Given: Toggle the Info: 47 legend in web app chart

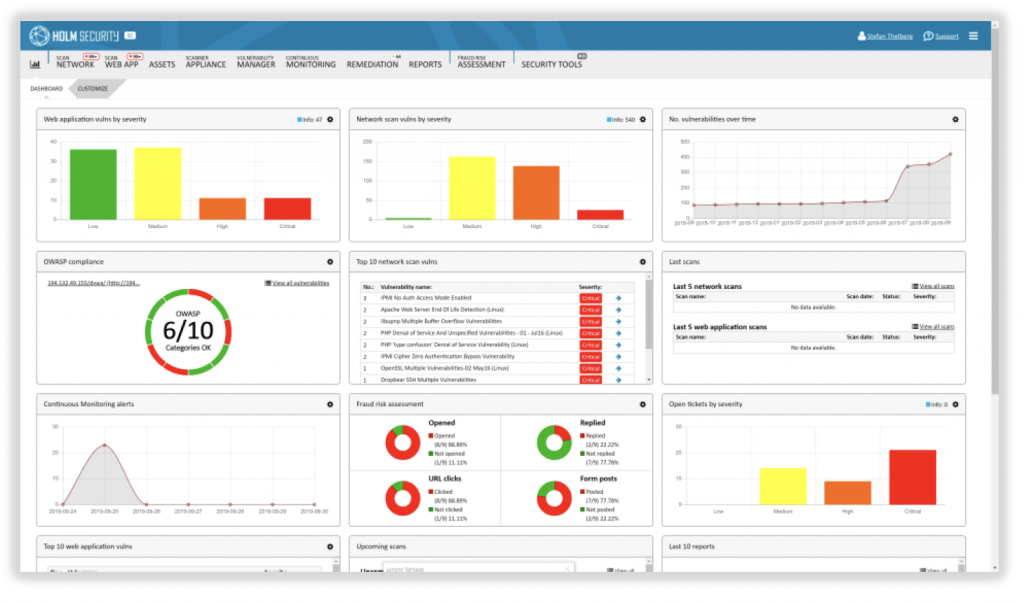Looking at the screenshot, I should (x=310, y=119).
